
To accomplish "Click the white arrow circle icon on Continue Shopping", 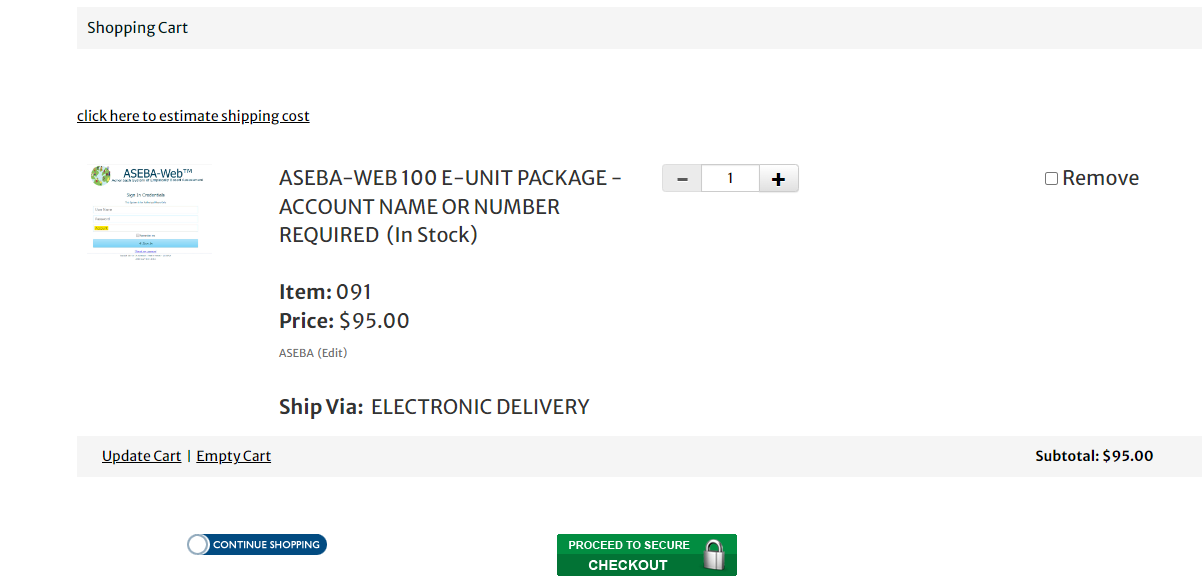I will click(198, 544).
